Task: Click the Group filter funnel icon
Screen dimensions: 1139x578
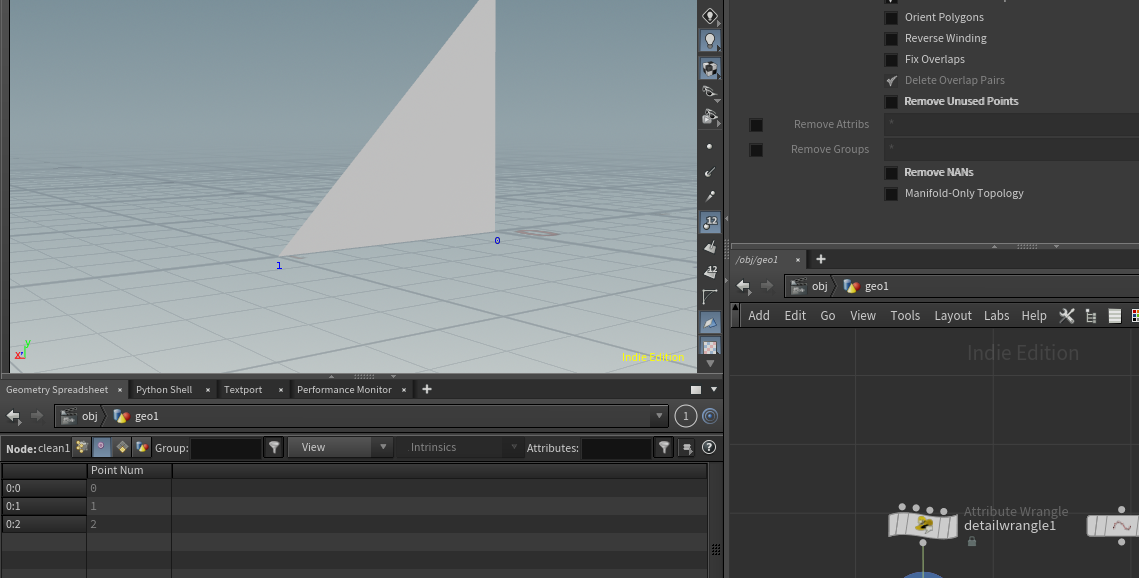Action: (274, 448)
